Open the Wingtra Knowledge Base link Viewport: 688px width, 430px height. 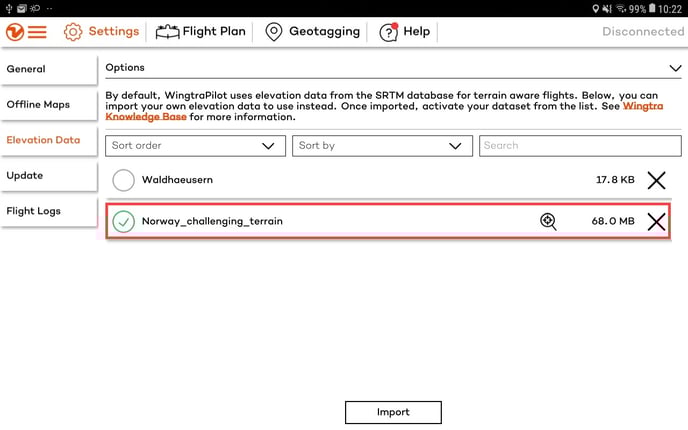click(x=650, y=106)
